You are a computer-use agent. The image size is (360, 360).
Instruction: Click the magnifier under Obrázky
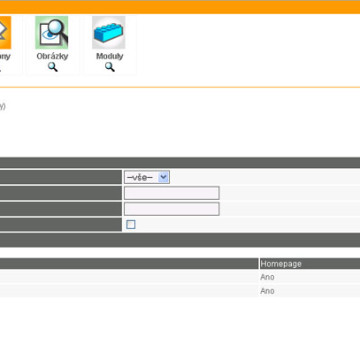click(53, 67)
